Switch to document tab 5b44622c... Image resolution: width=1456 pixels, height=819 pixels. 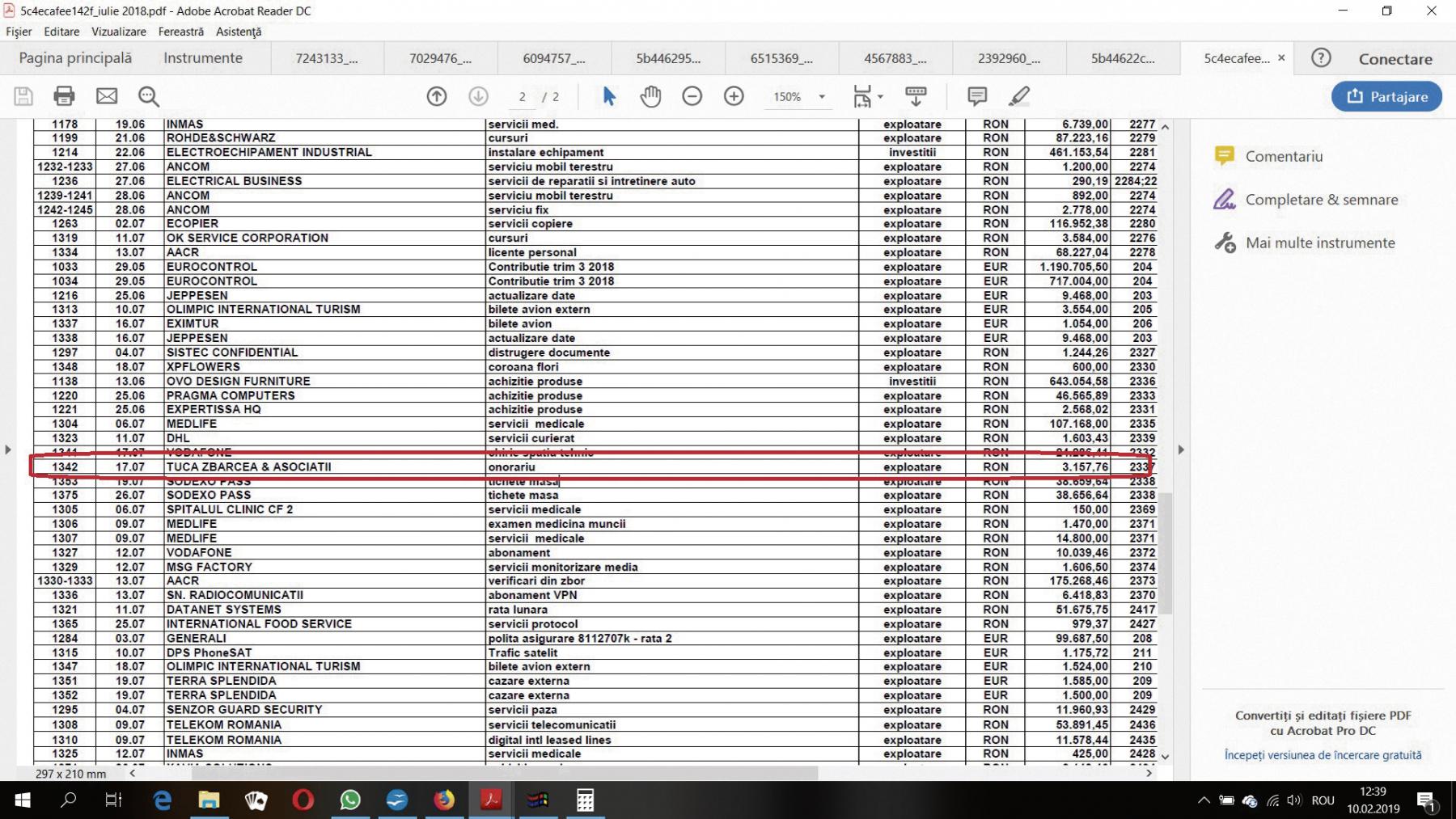pyautogui.click(x=1123, y=58)
